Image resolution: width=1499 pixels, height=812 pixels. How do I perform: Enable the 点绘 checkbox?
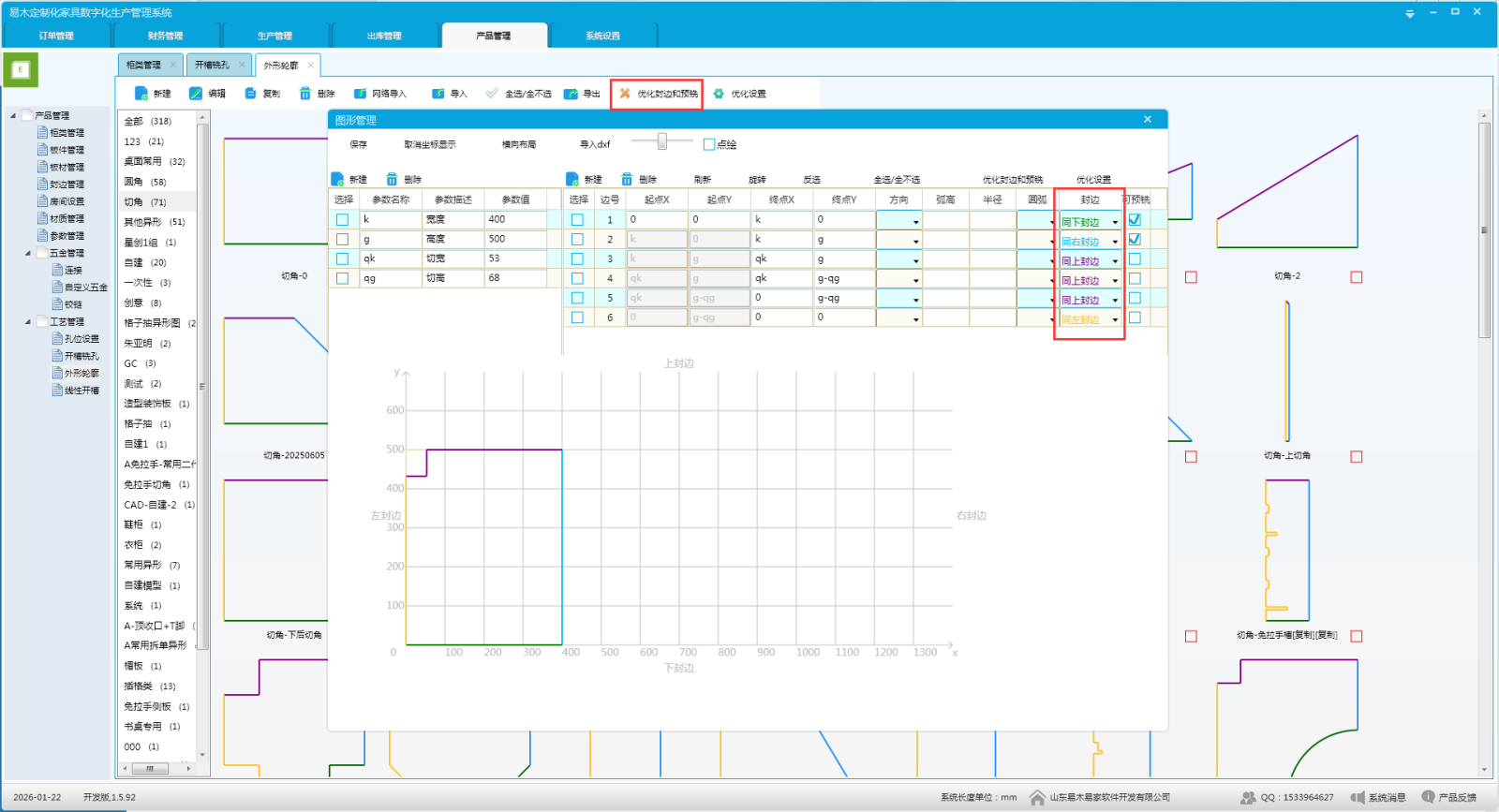click(709, 144)
